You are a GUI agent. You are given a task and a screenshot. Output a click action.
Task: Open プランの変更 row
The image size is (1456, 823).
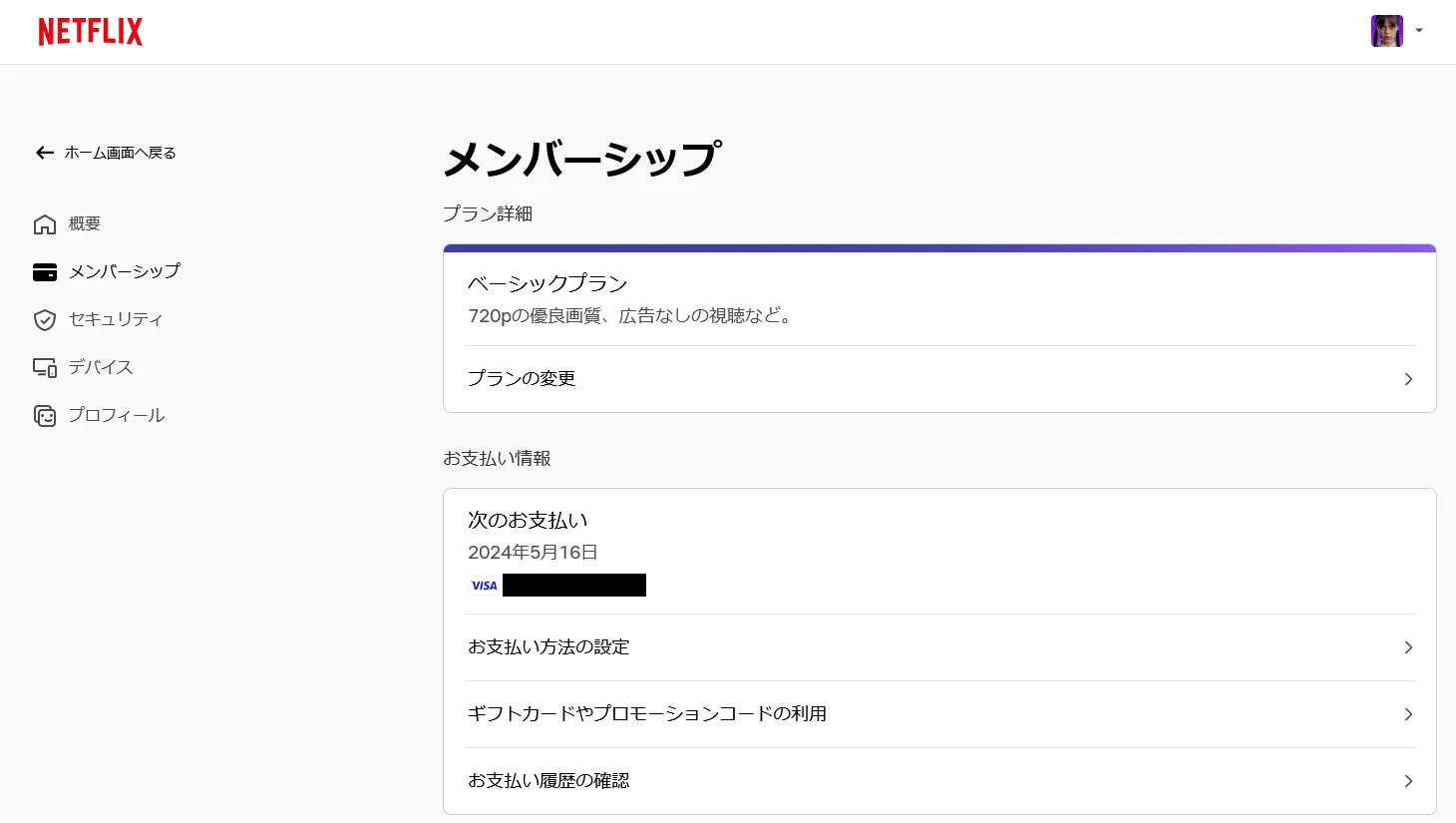click(x=939, y=379)
